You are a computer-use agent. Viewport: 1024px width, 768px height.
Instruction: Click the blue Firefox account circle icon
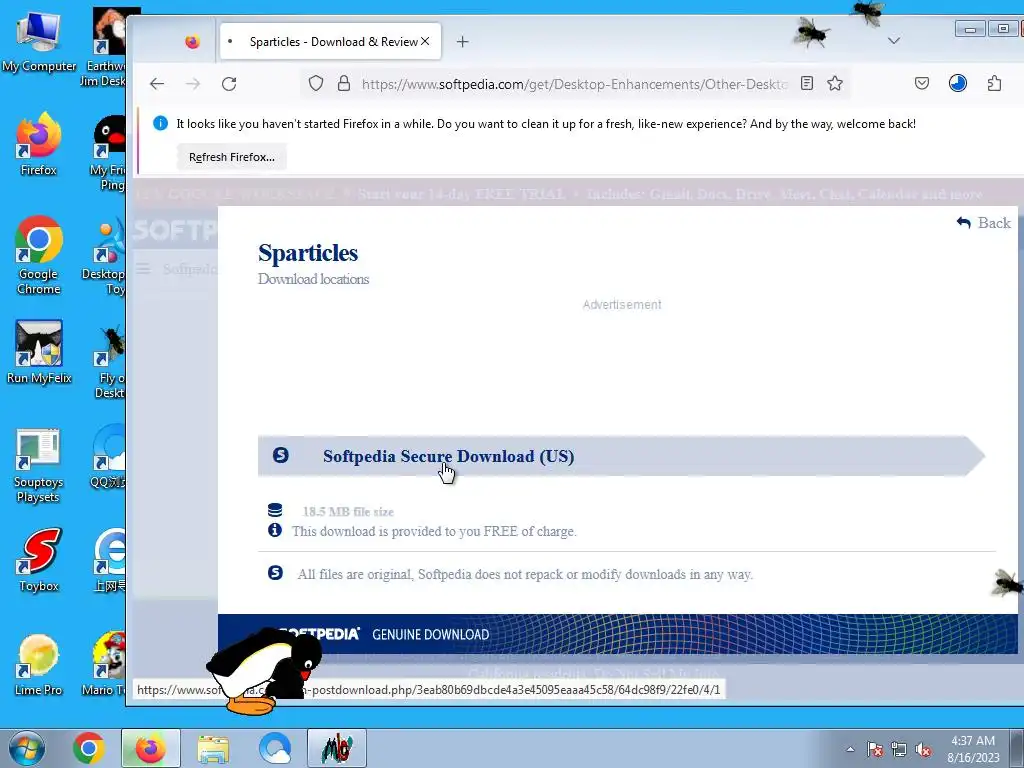[x=957, y=84]
